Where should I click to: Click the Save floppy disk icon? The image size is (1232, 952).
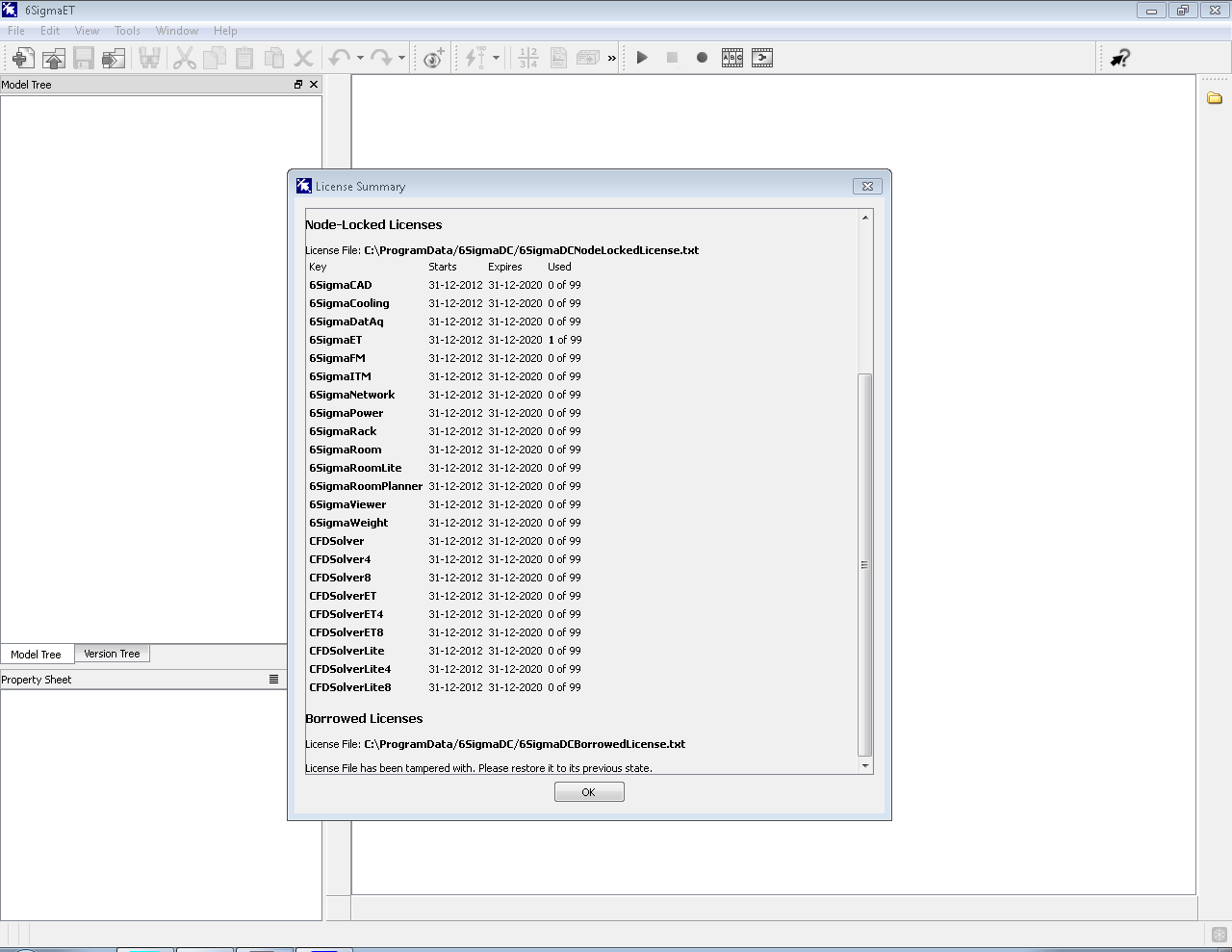[x=84, y=58]
